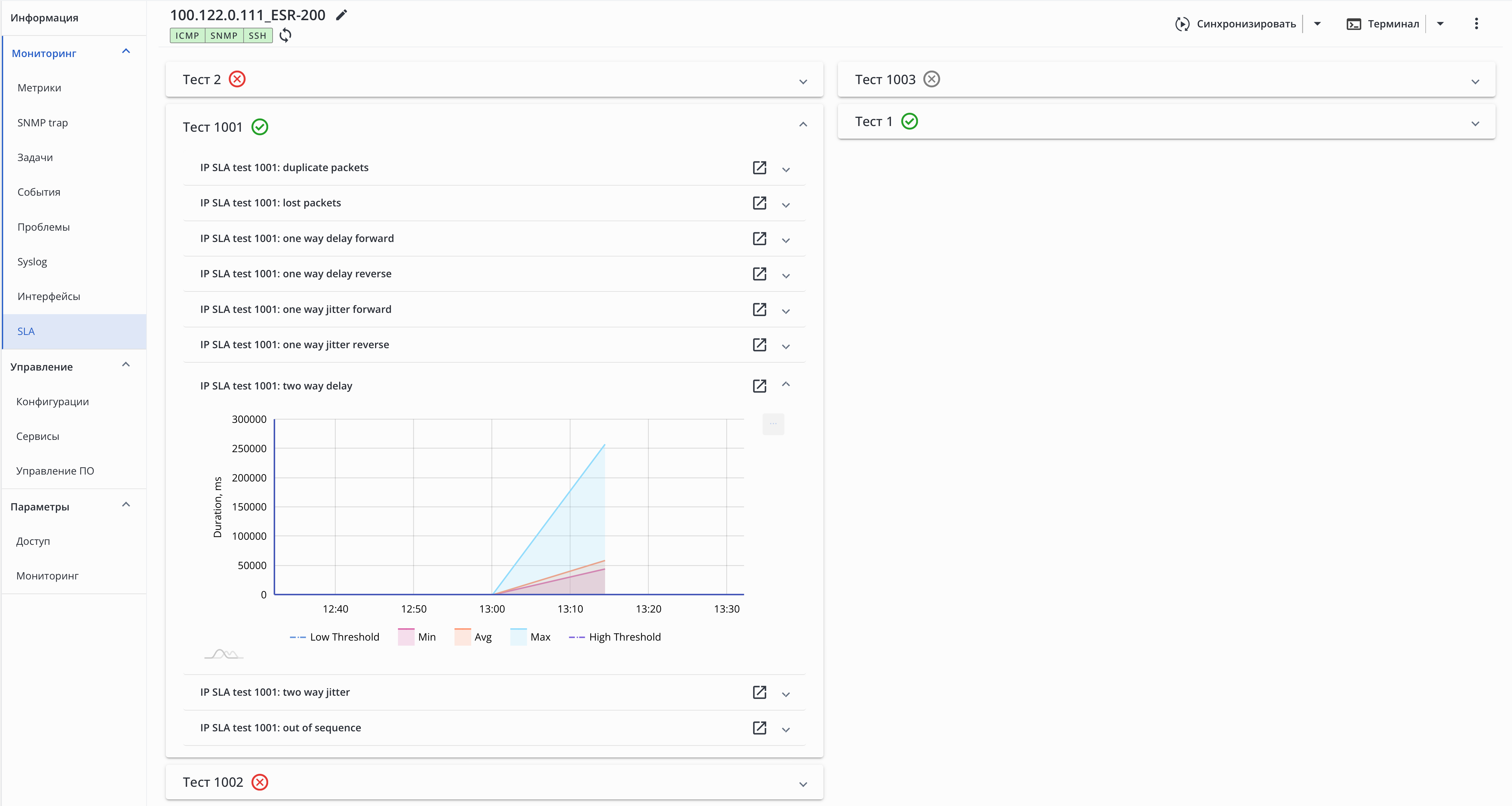Open 'two way delay' chart in new window
1512x806 pixels.
(x=759, y=386)
